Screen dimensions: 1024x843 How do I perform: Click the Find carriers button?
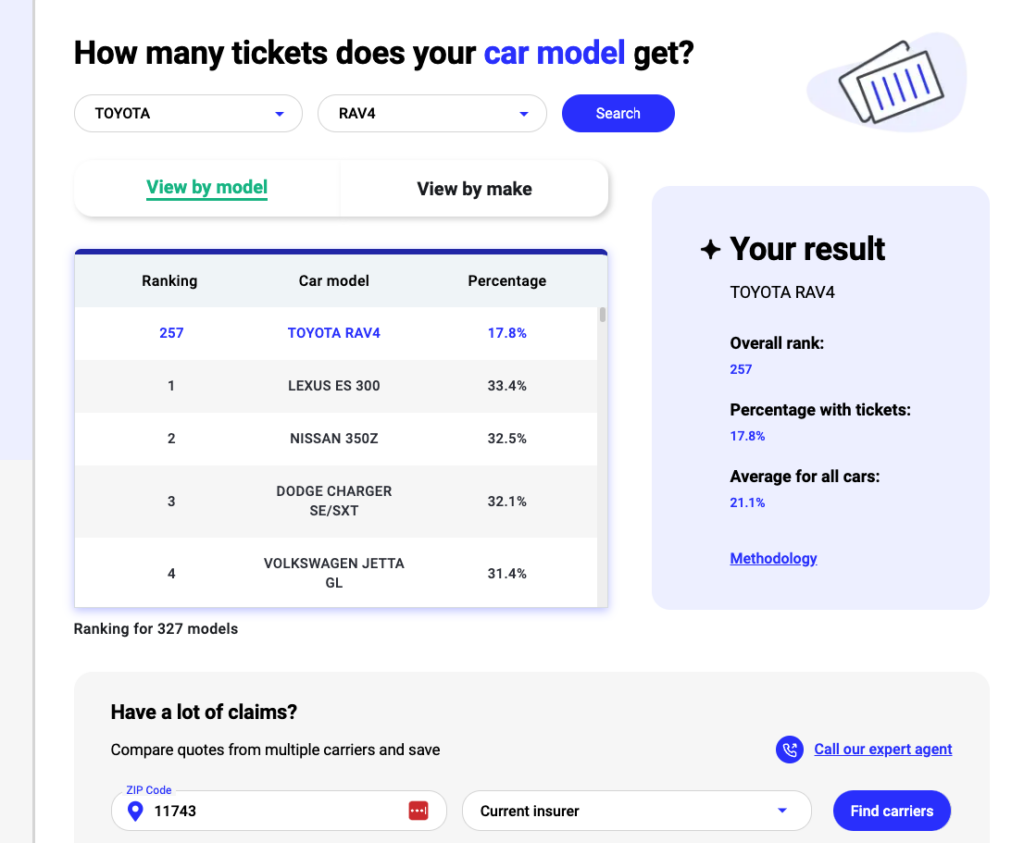click(x=891, y=811)
